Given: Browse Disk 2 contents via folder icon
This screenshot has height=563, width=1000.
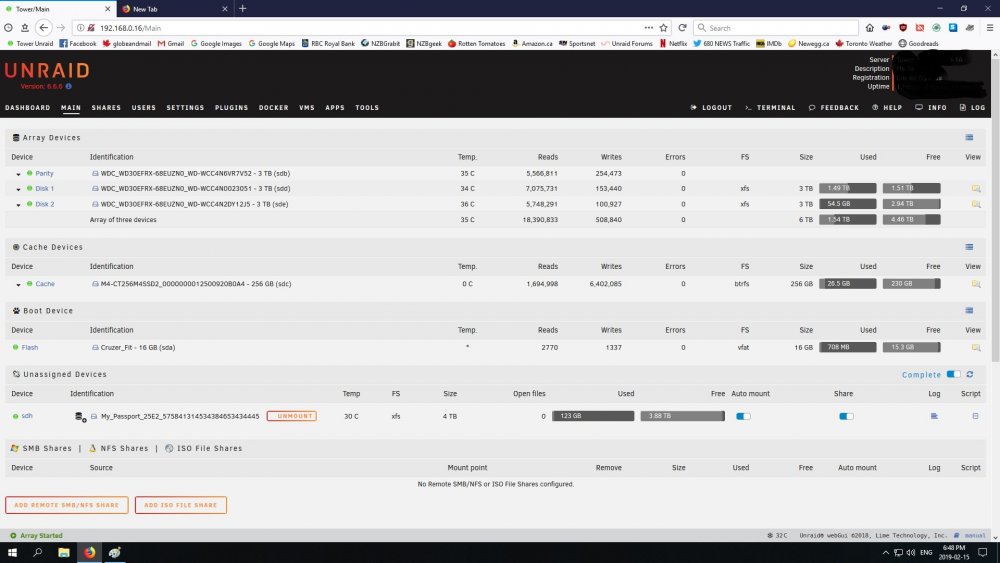Looking at the screenshot, I should (x=976, y=204).
